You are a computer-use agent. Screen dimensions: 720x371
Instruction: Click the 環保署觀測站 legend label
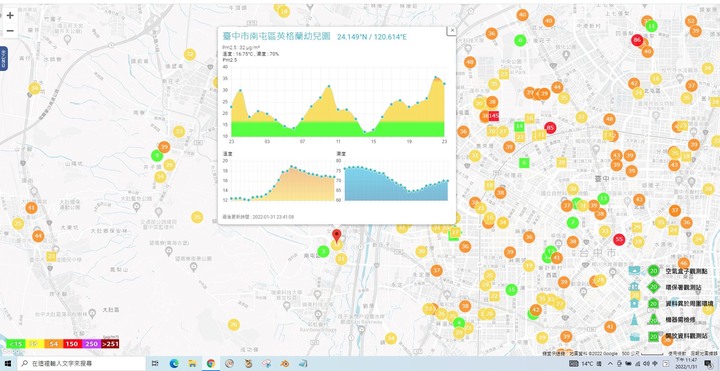(684, 287)
